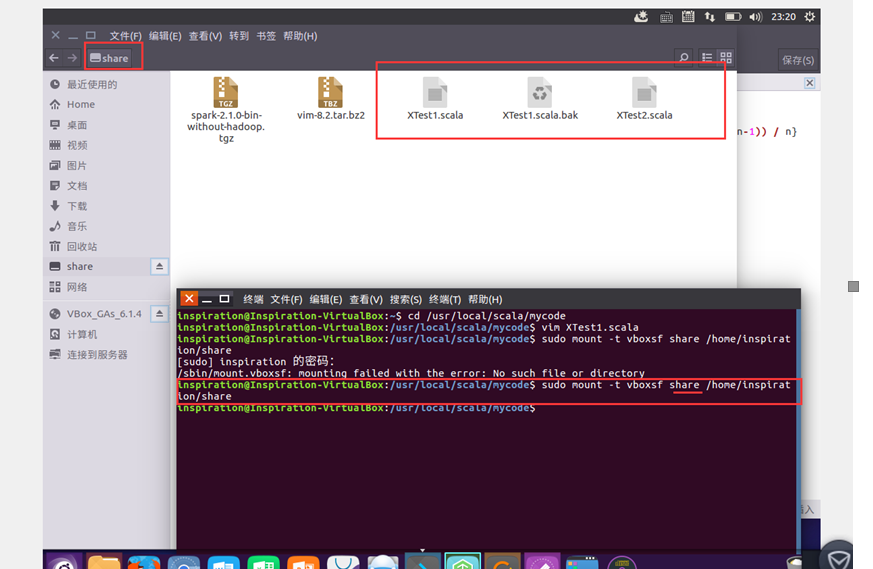This screenshot has width=873, height=569.
Task: Open the file manager 编辑(E) menu
Action: (165, 36)
